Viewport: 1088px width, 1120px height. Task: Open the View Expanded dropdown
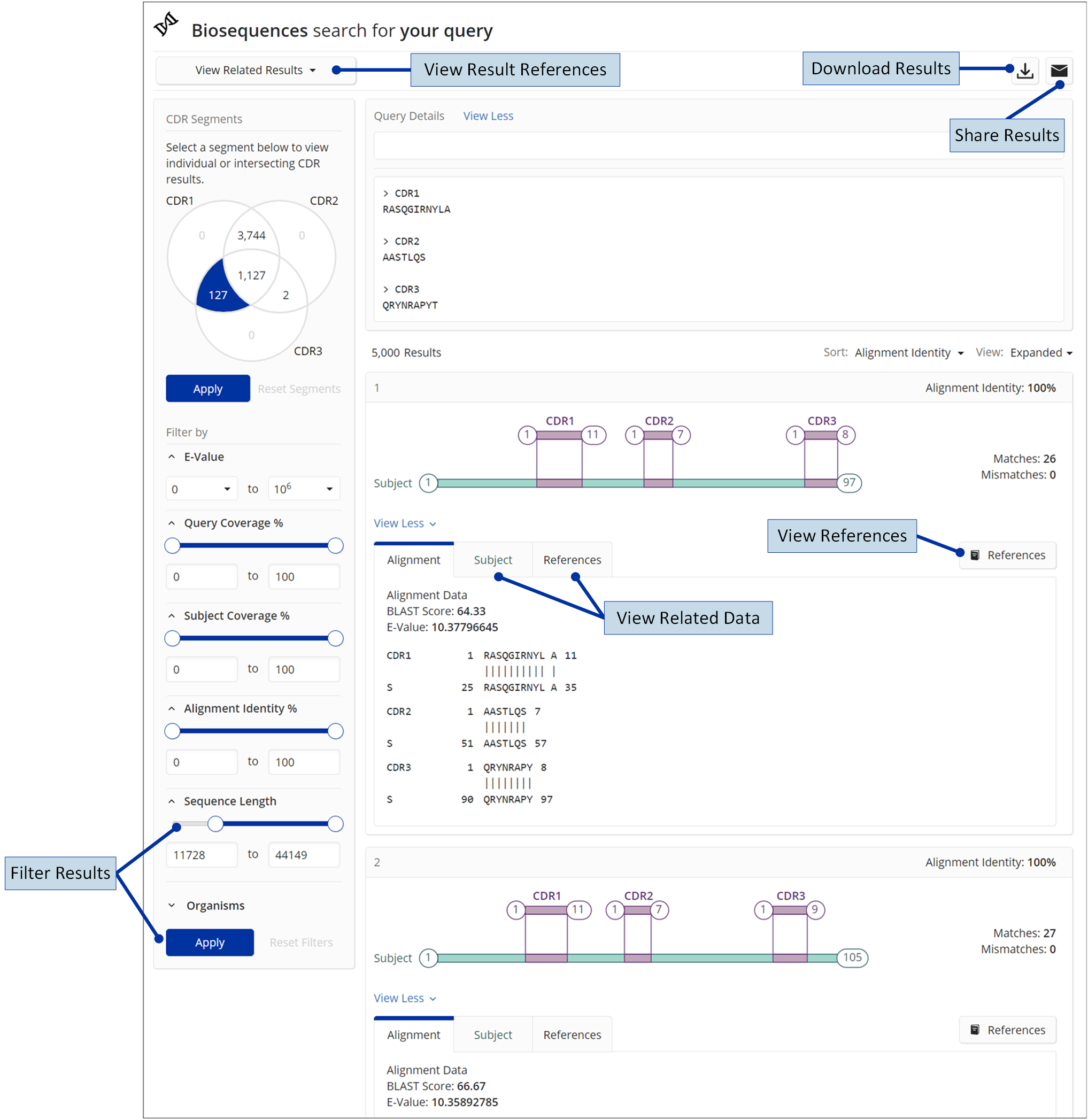1040,352
